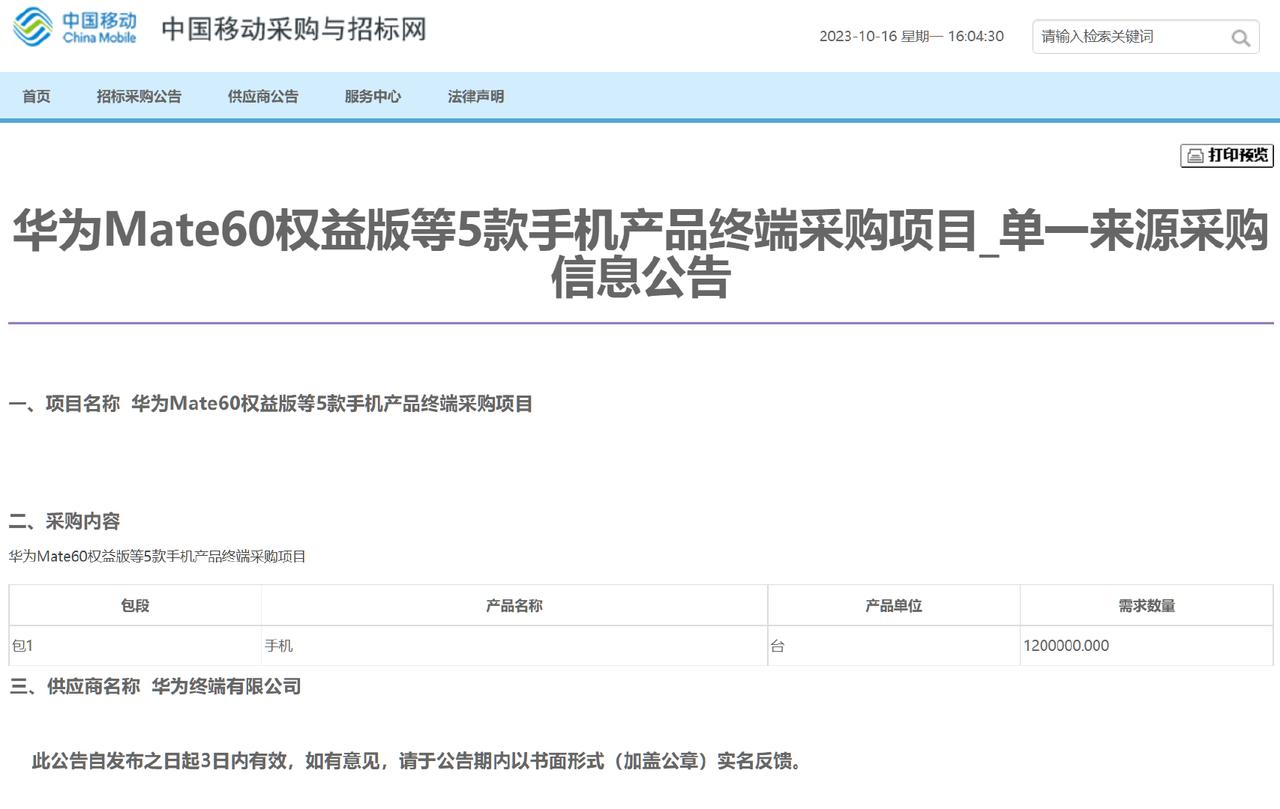Image resolution: width=1280 pixels, height=809 pixels.
Task: Click the 打印预览 button
Action: click(x=1227, y=155)
